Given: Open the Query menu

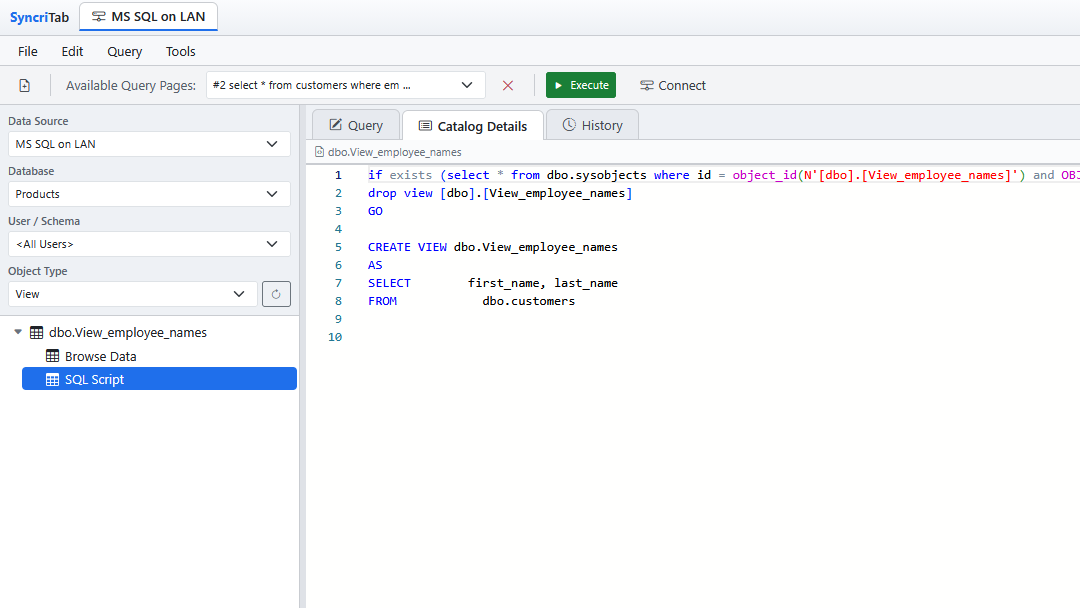Looking at the screenshot, I should [125, 52].
